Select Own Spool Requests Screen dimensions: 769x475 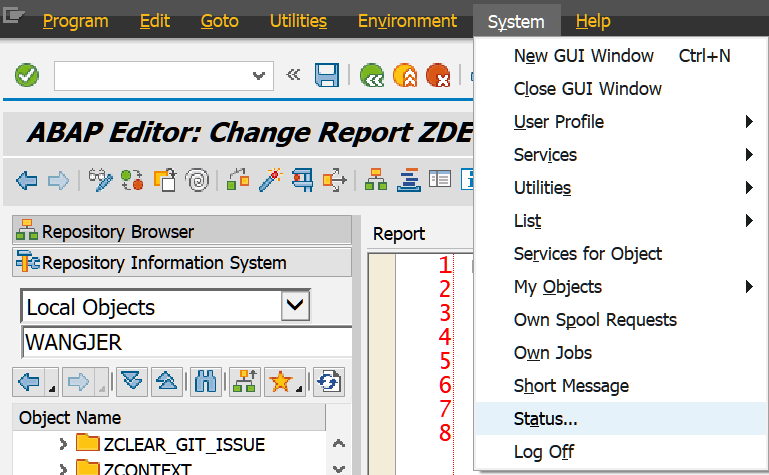coord(621,320)
